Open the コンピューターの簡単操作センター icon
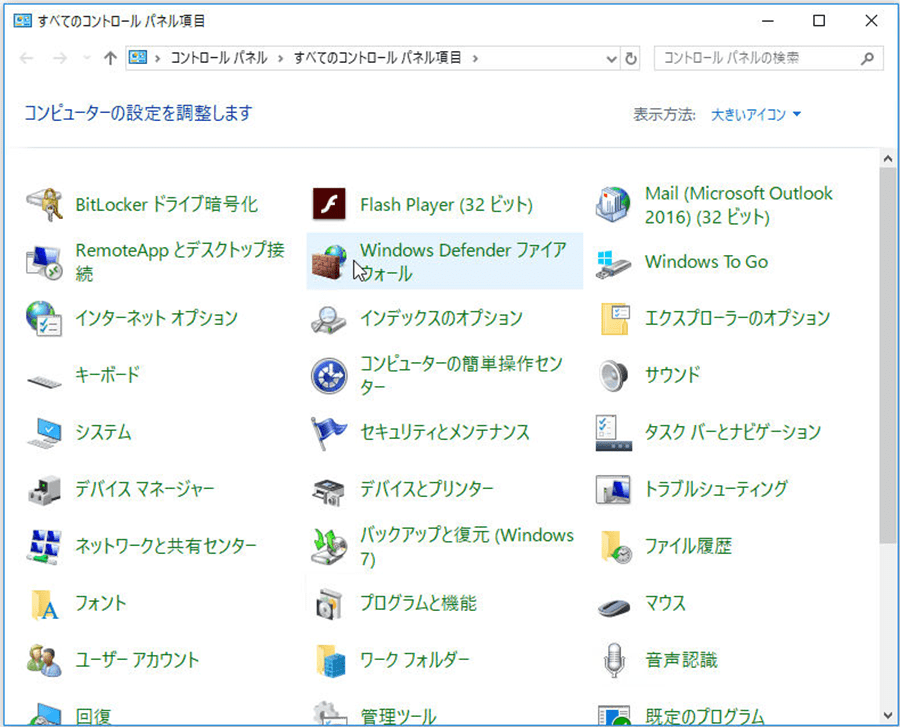 click(x=329, y=376)
